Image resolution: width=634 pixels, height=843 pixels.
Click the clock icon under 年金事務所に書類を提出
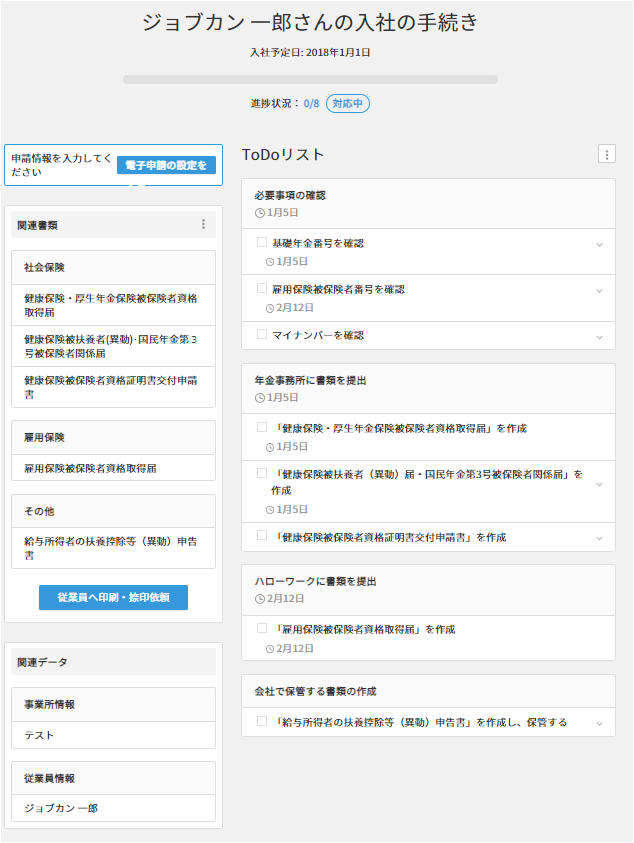260,398
